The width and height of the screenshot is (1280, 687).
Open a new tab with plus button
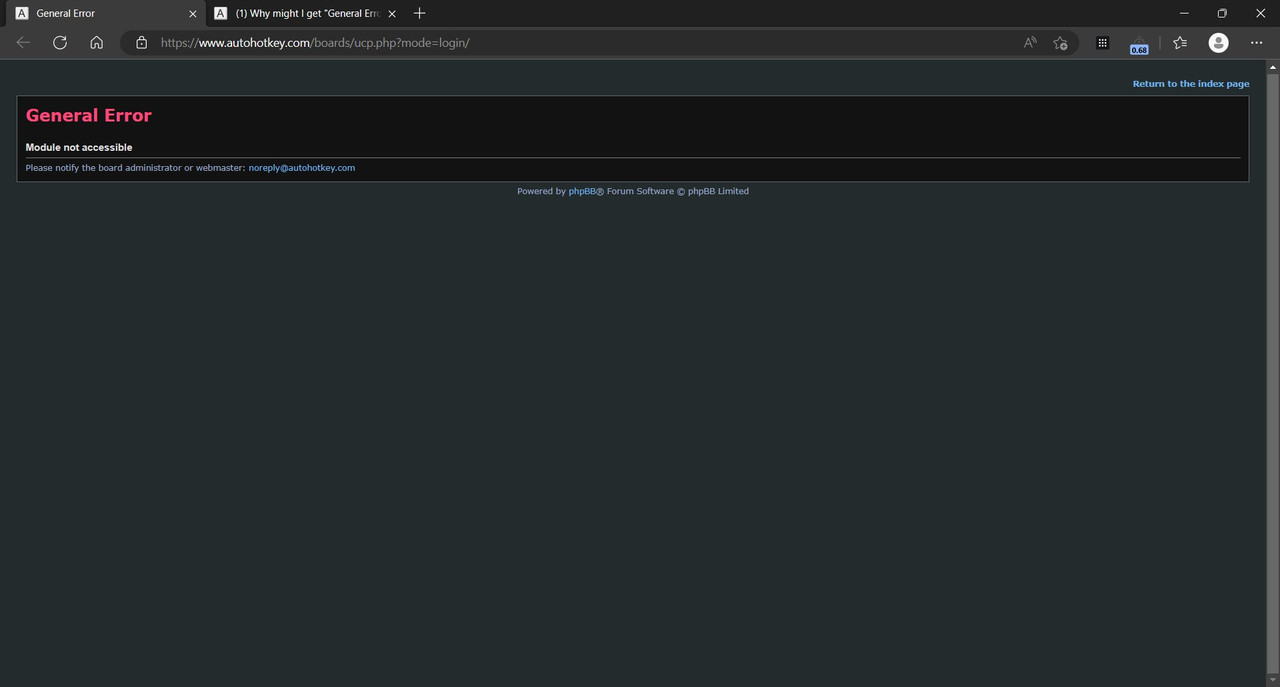pos(420,13)
